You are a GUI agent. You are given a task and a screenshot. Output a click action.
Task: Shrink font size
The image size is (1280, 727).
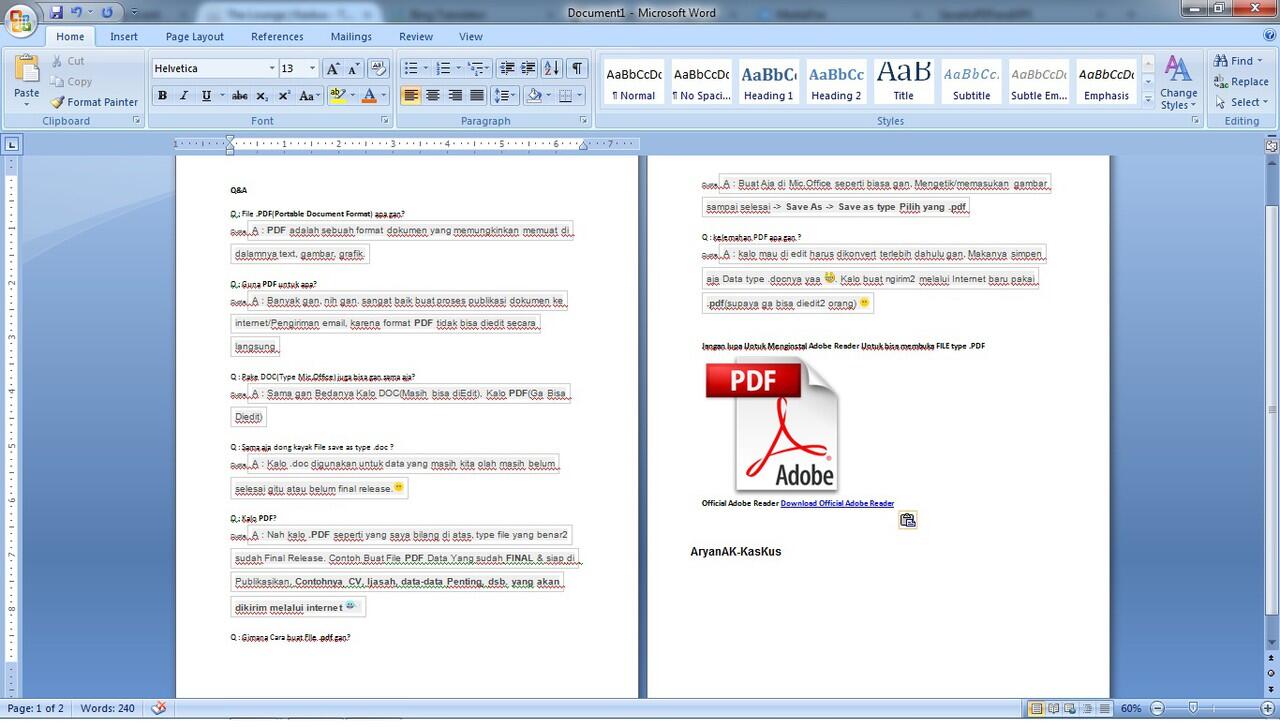pos(355,69)
